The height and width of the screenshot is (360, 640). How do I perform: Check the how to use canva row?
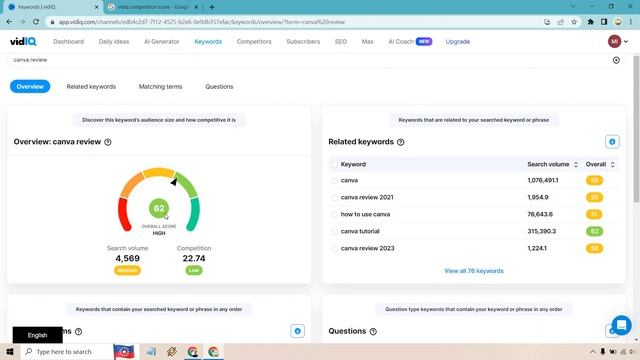coord(335,214)
